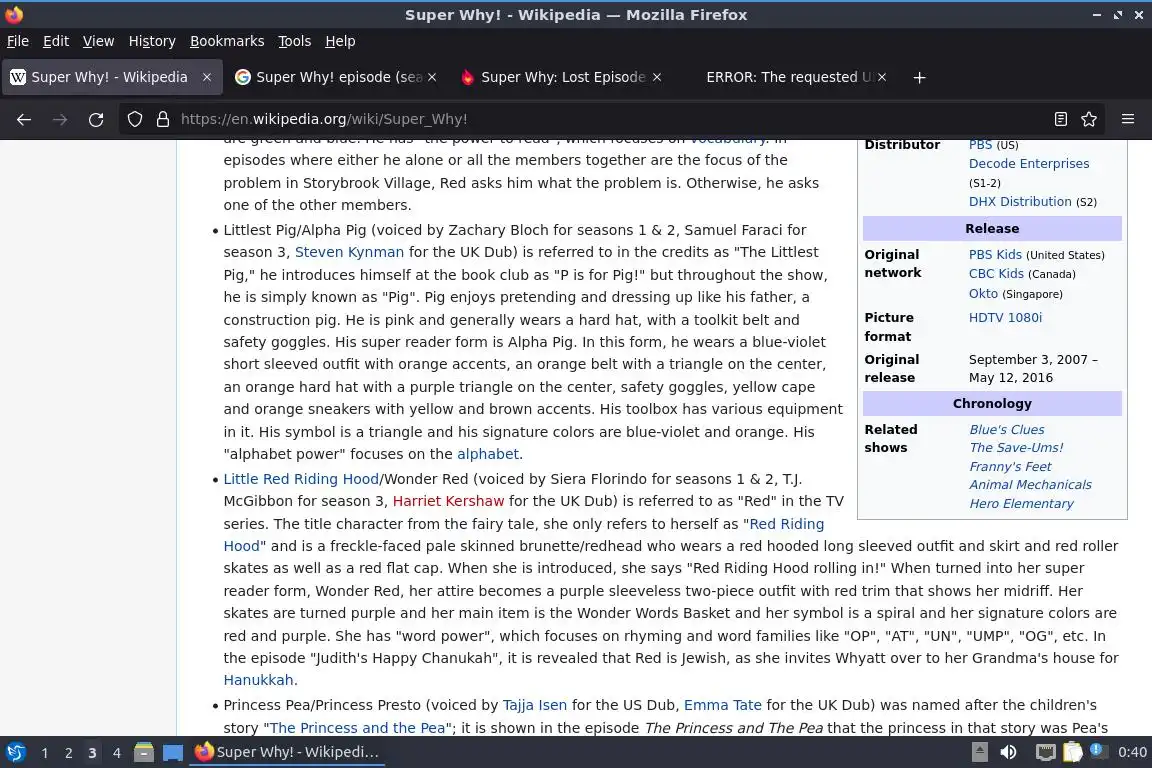The height and width of the screenshot is (768, 1152).
Task: Click the red Harriet Kershaw link
Action: coord(448,501)
